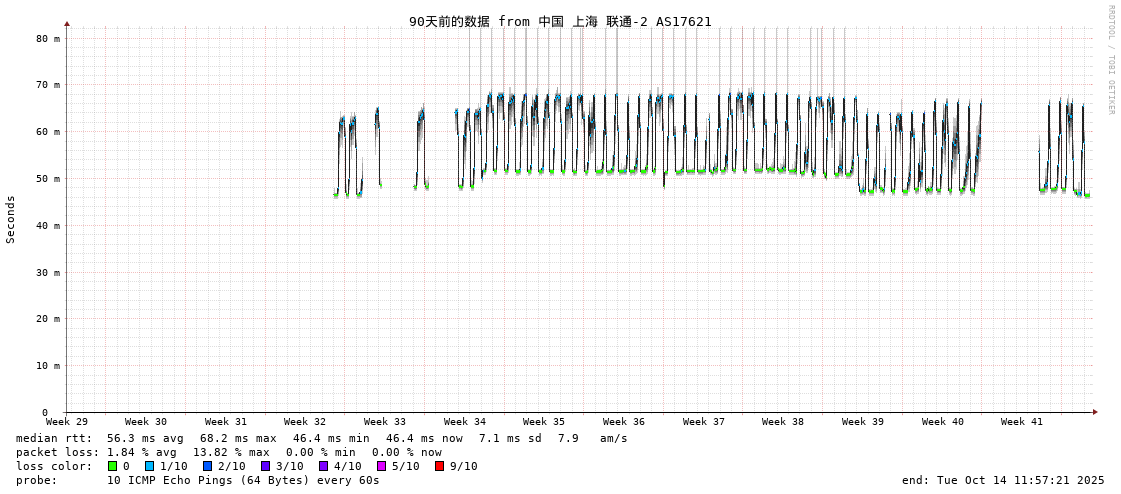Screen dimensions: 1121x494
Task: Select the violet 4/10 loss swatch
Action: click(x=324, y=466)
